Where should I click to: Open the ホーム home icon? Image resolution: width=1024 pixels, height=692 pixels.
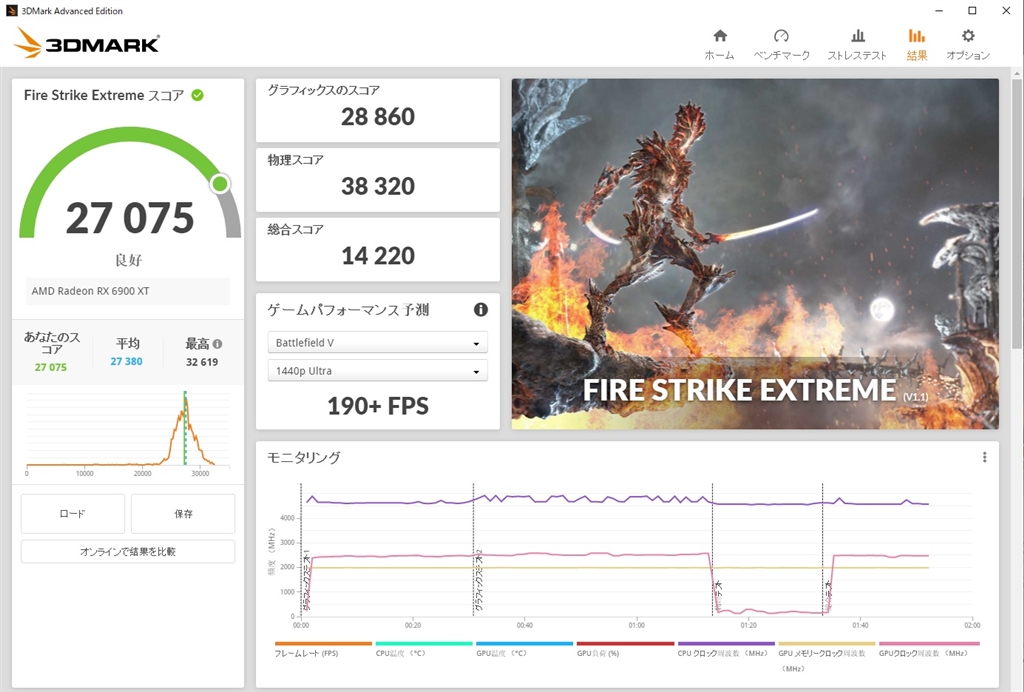(720, 35)
